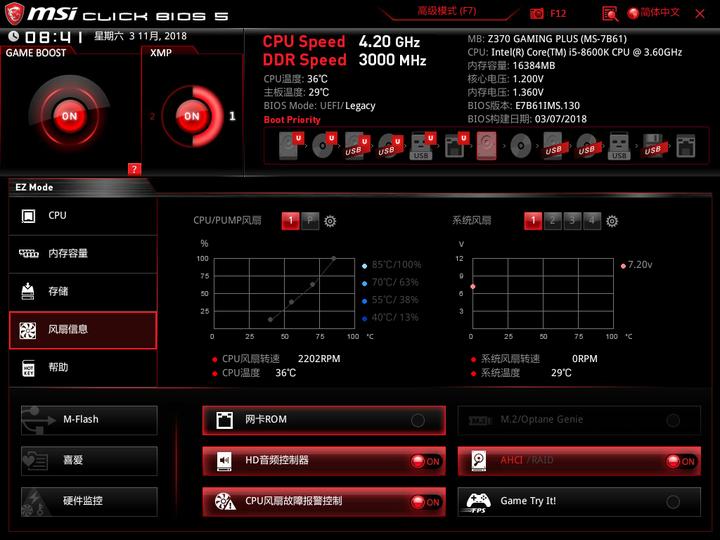Click the Boot Priority label
Screen dimensions: 720x540
(292, 120)
